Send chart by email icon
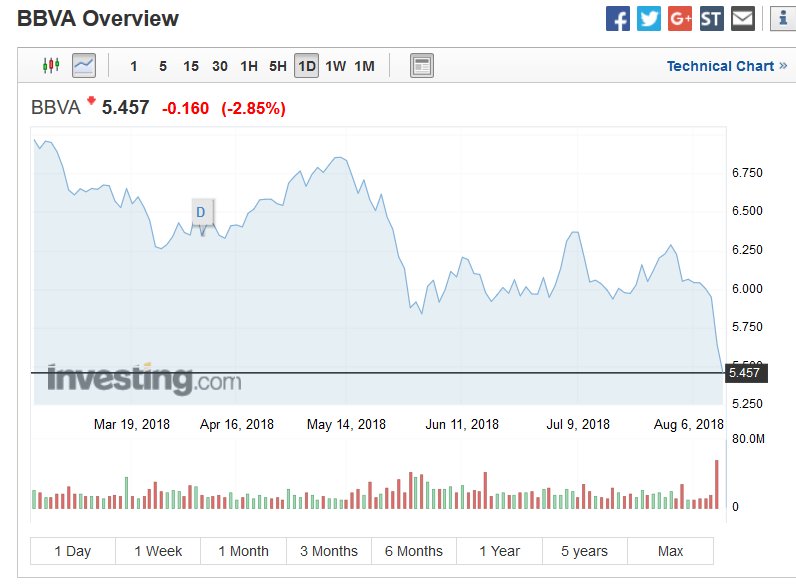 pyautogui.click(x=743, y=19)
